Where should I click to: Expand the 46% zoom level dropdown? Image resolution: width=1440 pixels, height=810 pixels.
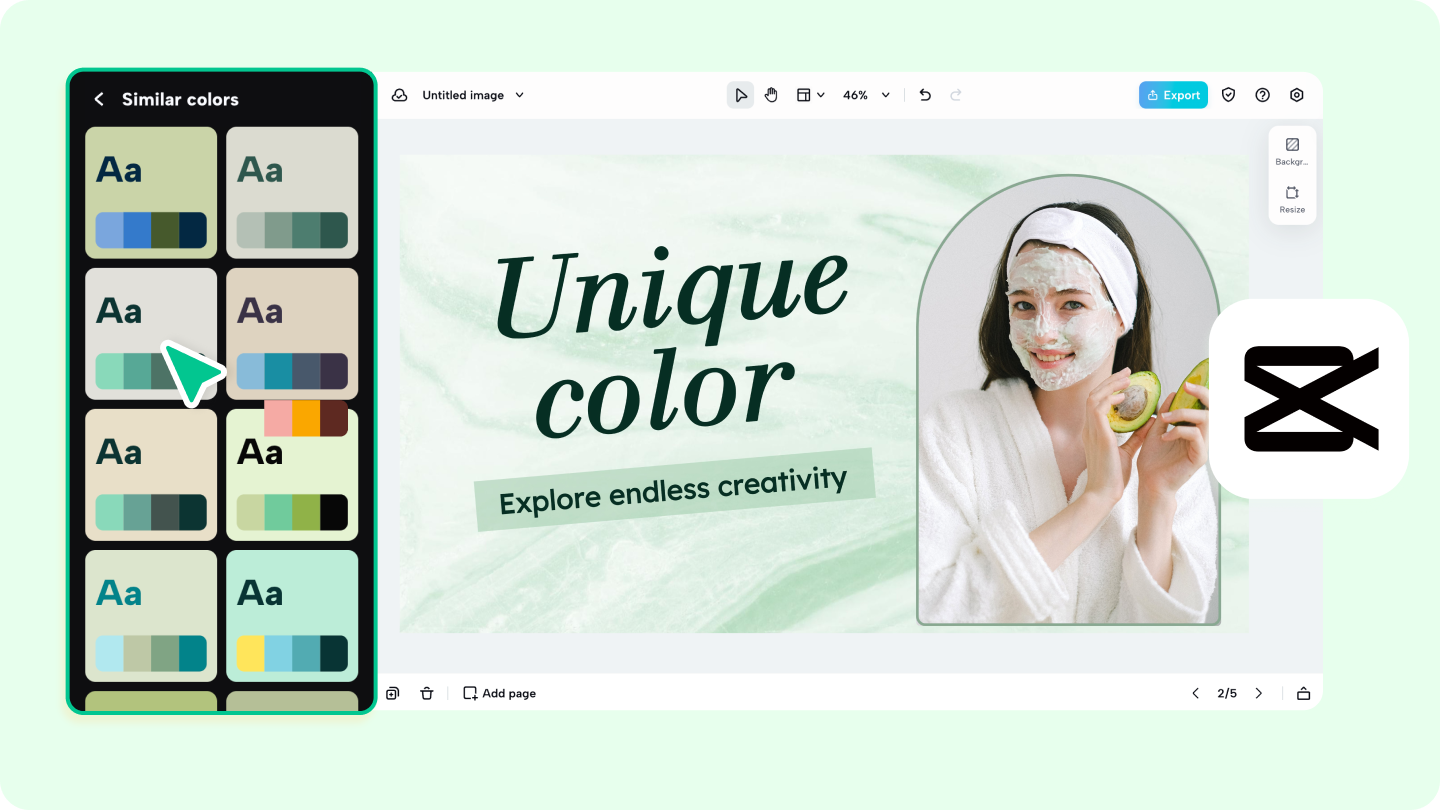[x=885, y=94]
